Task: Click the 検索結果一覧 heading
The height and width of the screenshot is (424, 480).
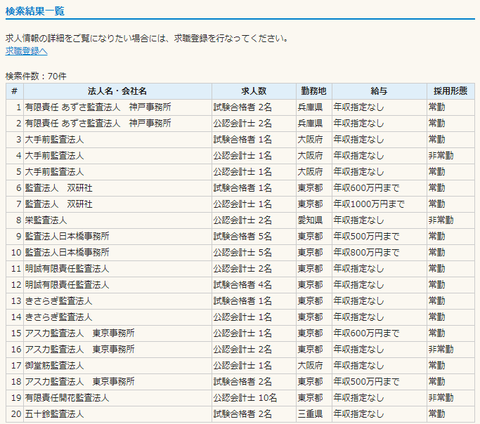Action: click(x=35, y=11)
